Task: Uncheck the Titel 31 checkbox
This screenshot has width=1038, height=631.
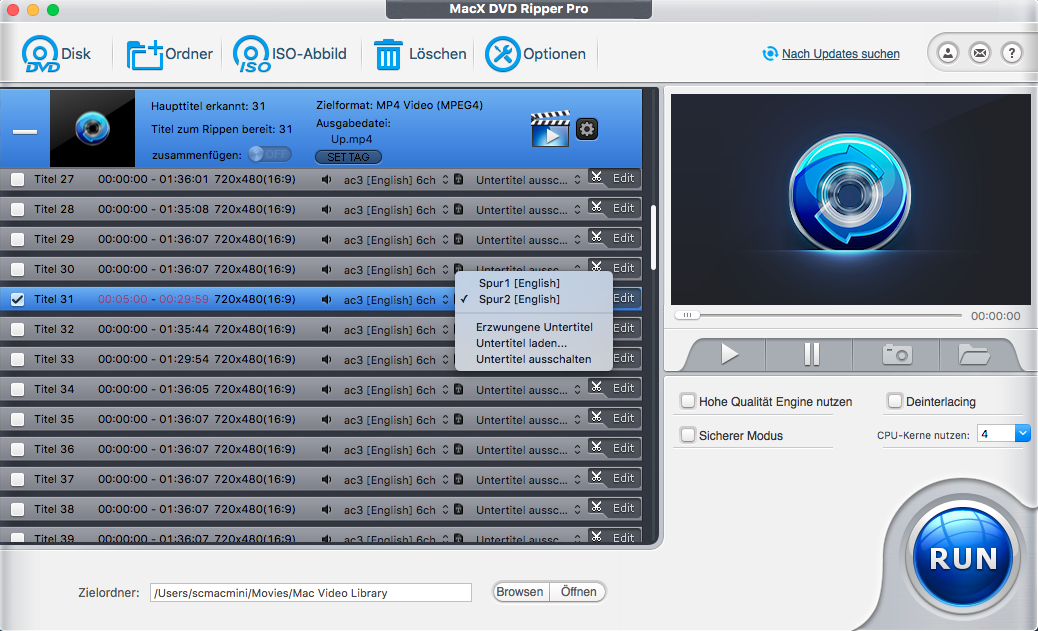Action: (18, 299)
